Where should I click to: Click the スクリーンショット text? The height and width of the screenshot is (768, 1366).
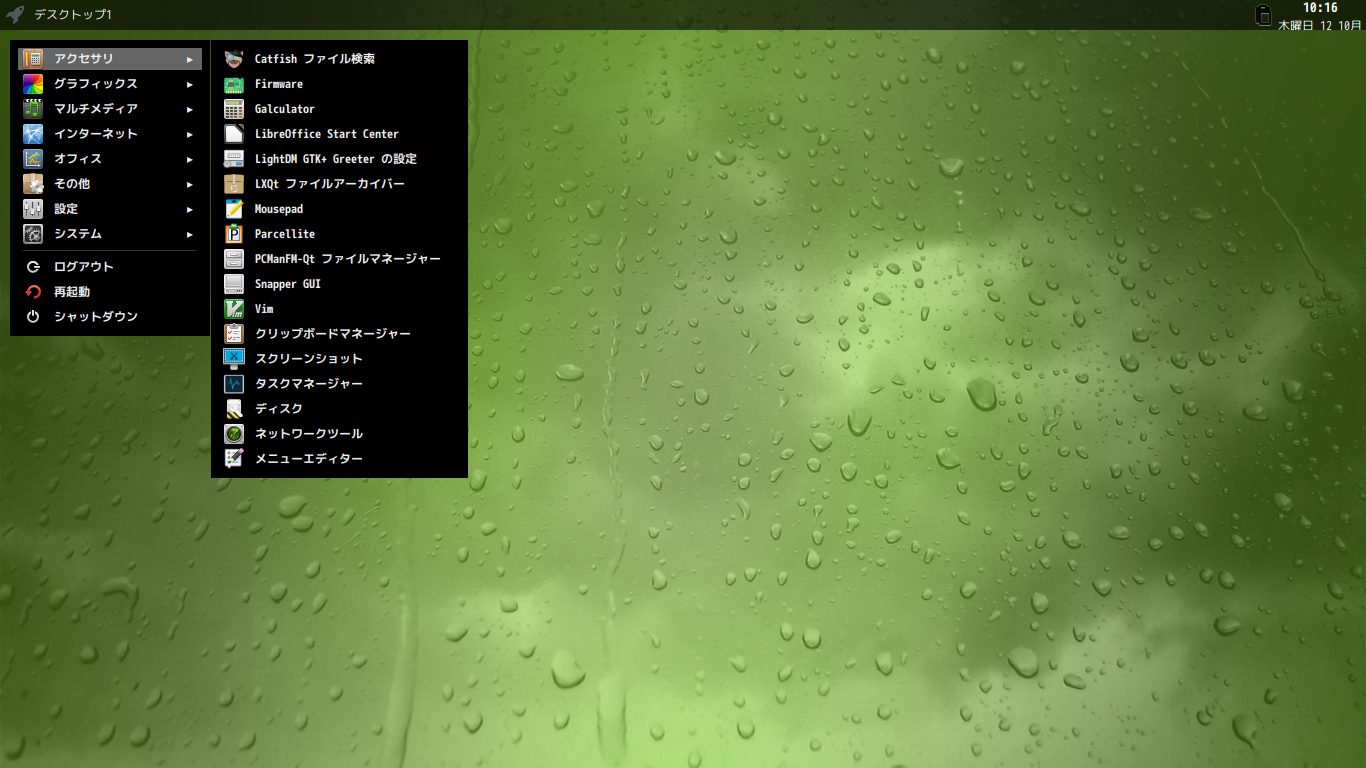coord(309,359)
